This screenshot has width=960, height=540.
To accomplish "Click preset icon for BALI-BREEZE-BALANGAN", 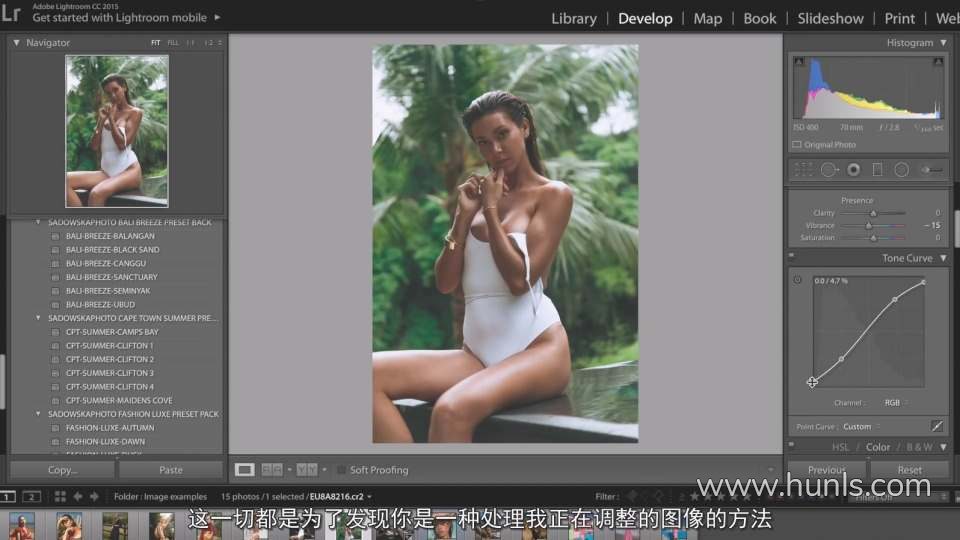I will [x=55, y=236].
